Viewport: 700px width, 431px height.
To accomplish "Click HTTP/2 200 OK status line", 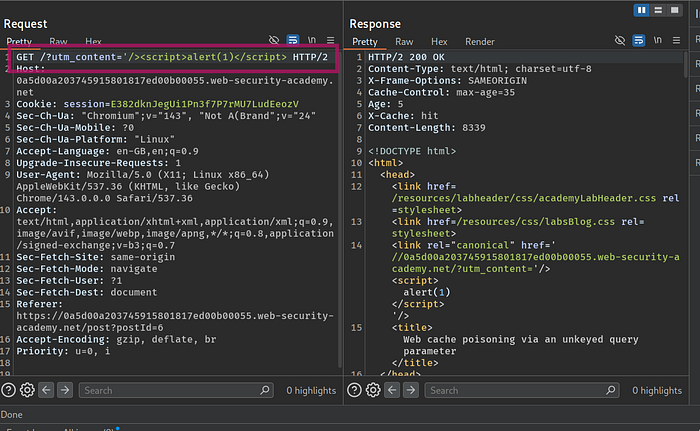I will pyautogui.click(x=406, y=57).
